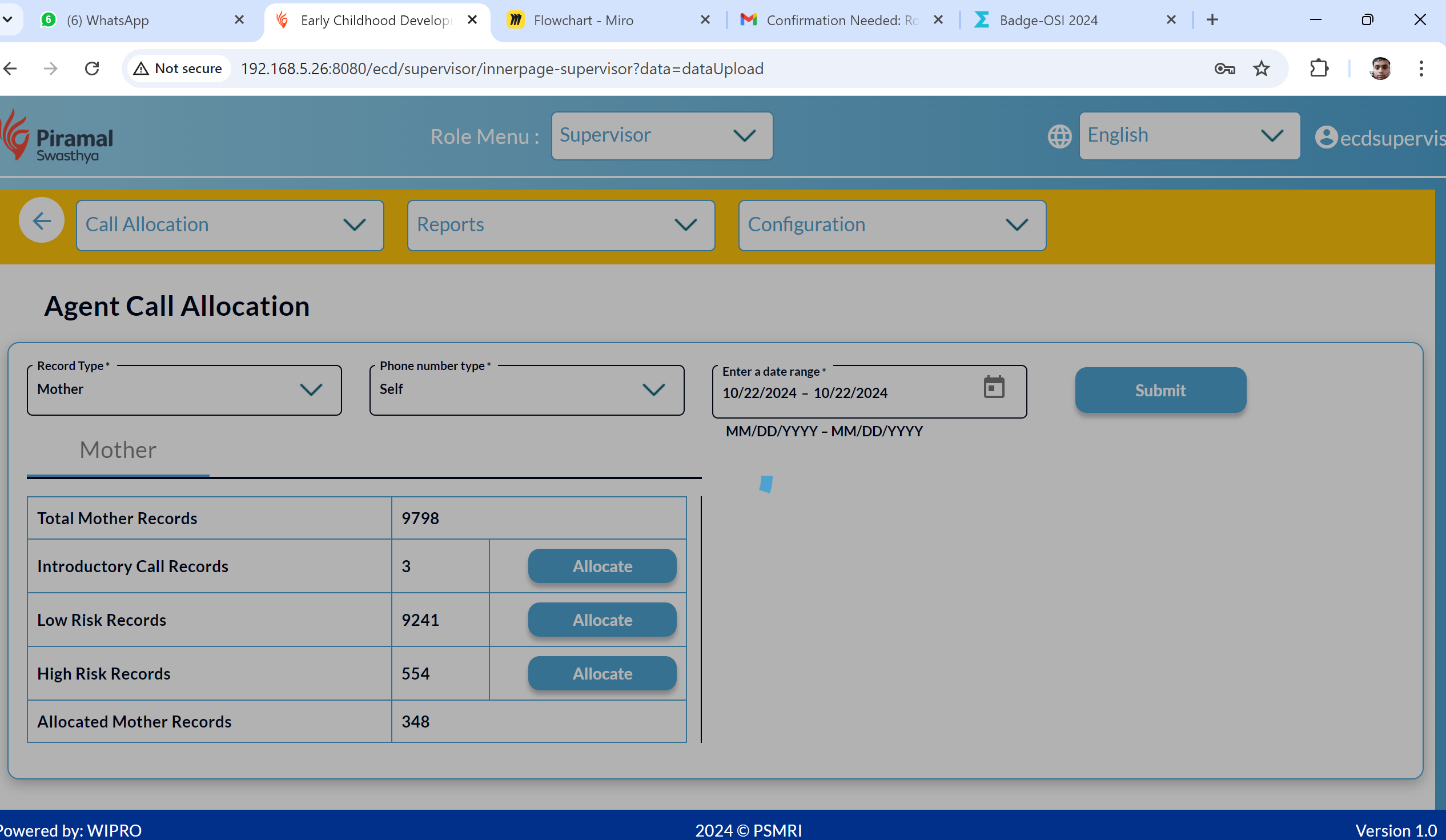The width and height of the screenshot is (1446, 840).
Task: Open the Reports dropdown menu
Action: tap(561, 225)
